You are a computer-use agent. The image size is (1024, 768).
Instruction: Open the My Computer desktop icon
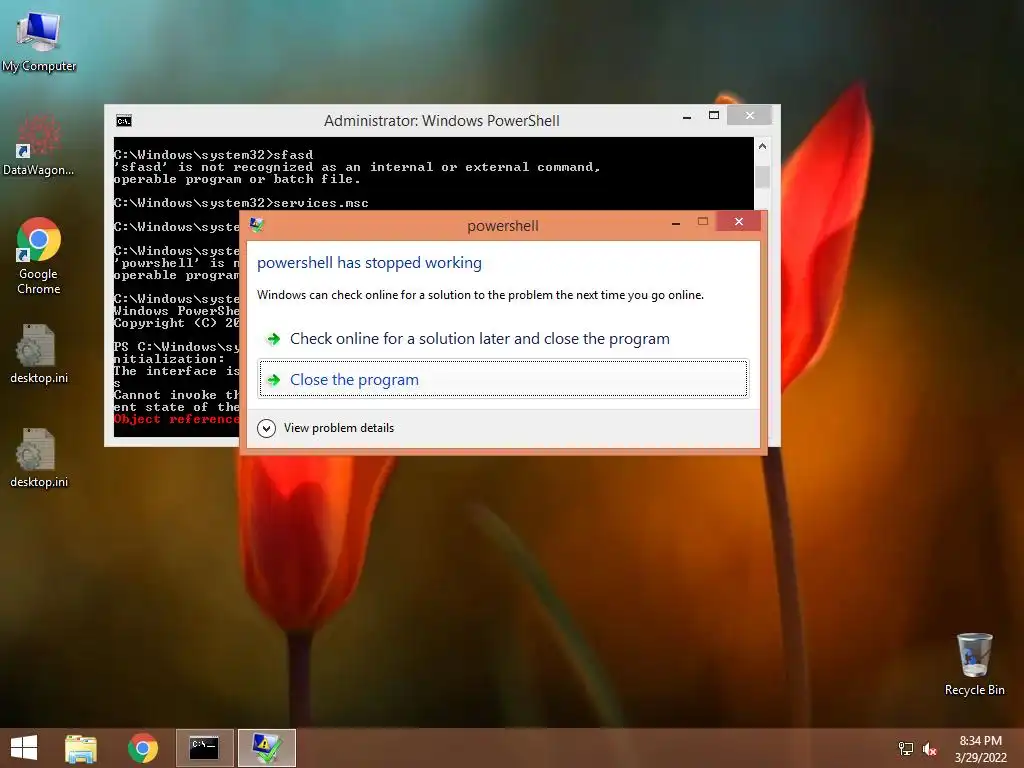pos(39,40)
